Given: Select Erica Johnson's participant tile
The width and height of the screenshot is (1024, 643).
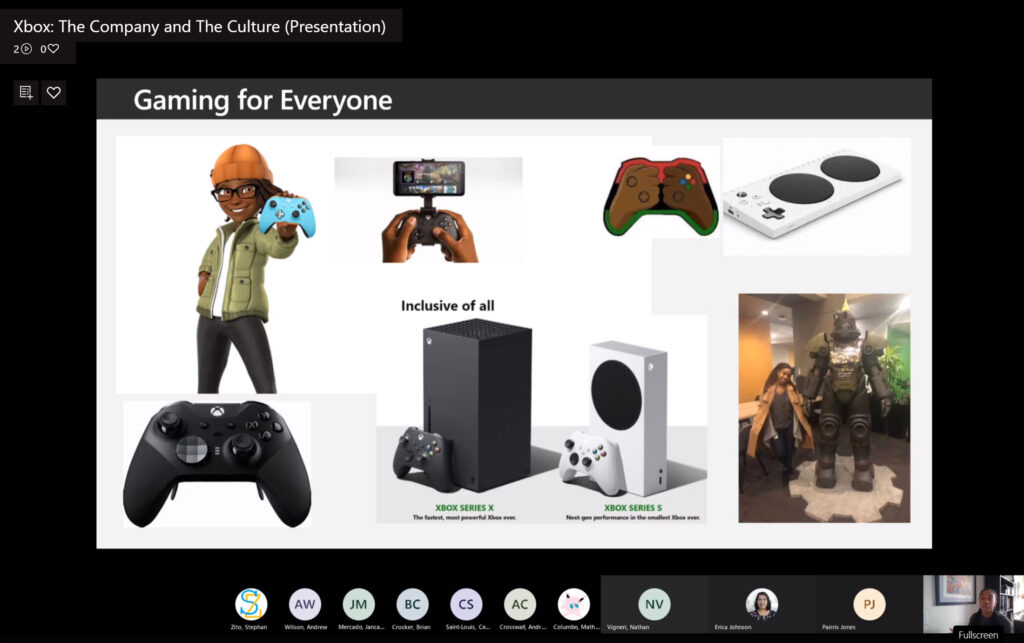Looking at the screenshot, I should tap(762, 604).
